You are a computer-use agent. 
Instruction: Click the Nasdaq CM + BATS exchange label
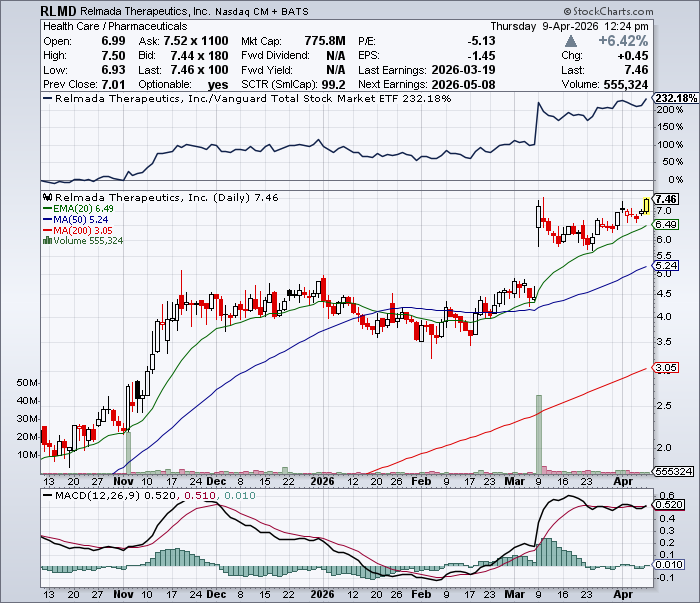pyautogui.click(x=262, y=12)
